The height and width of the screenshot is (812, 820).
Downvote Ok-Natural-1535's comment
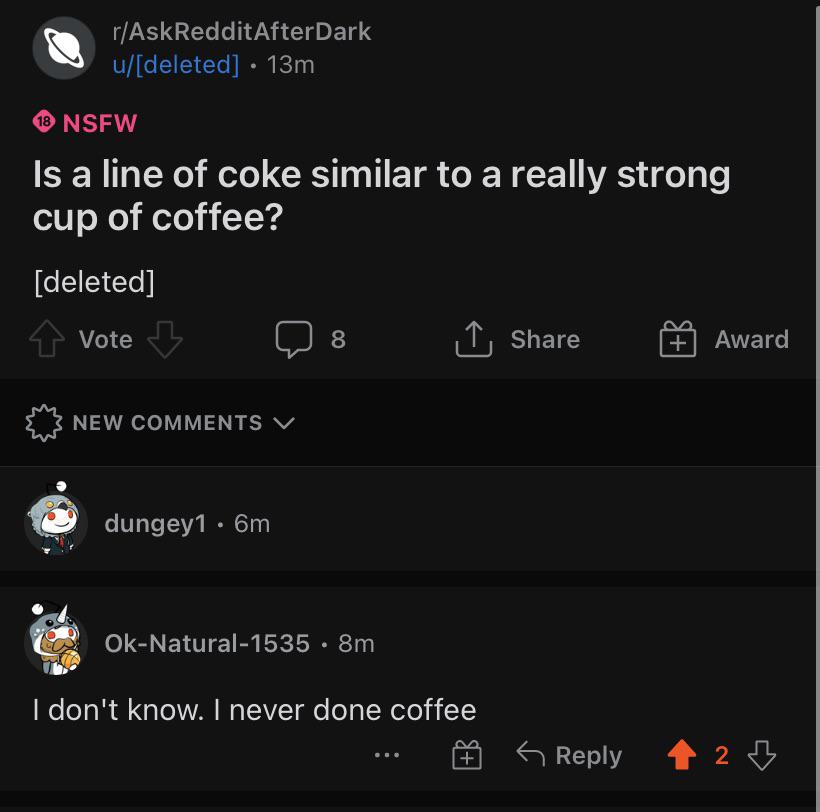click(763, 755)
